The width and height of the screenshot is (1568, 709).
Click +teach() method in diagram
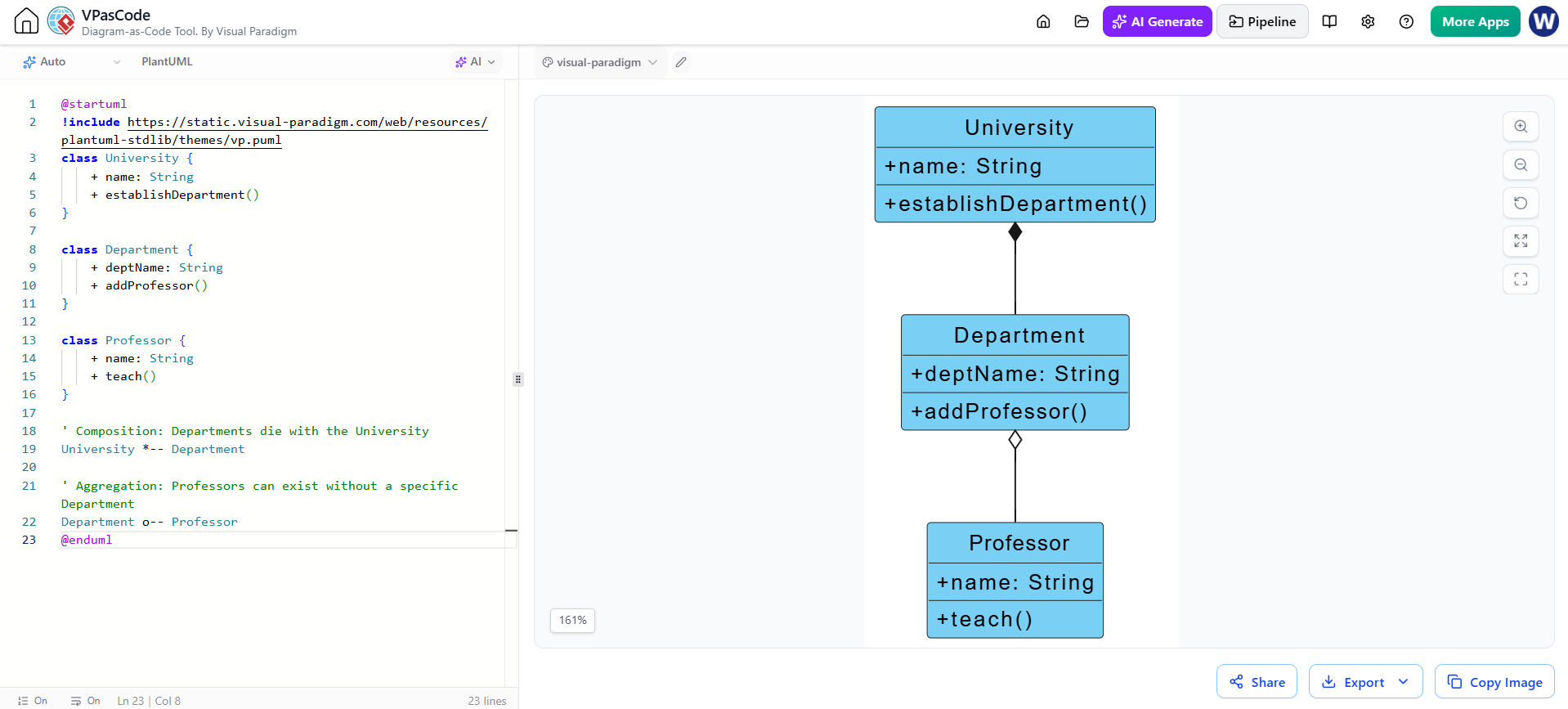984,619
